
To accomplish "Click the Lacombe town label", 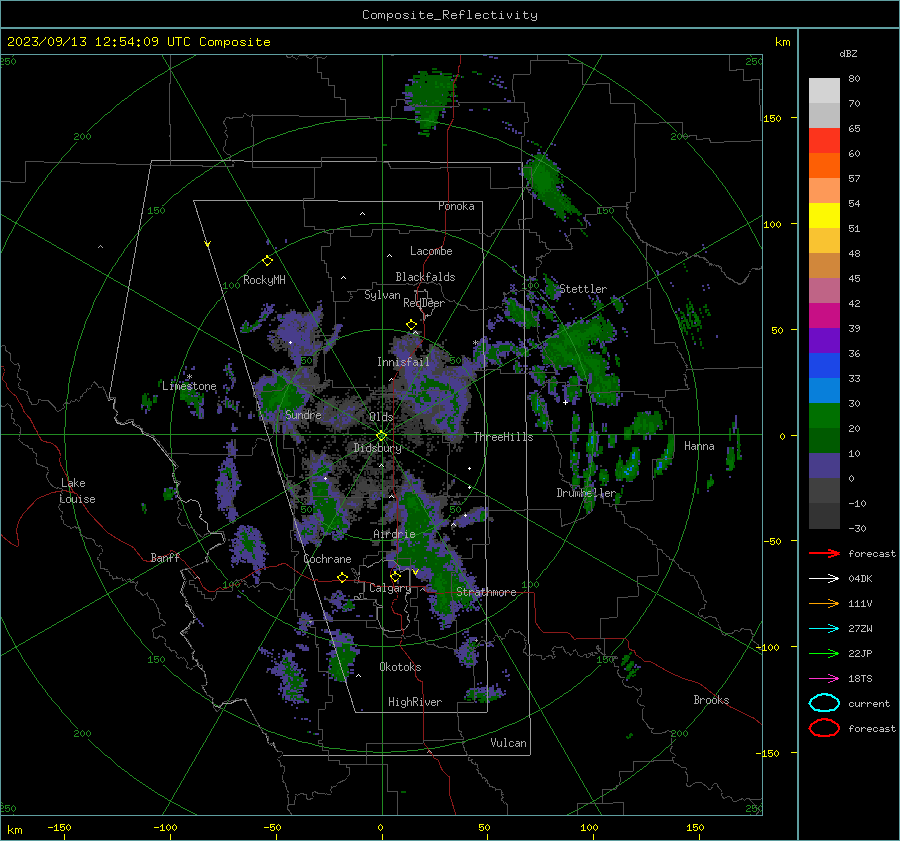I will point(431,251).
